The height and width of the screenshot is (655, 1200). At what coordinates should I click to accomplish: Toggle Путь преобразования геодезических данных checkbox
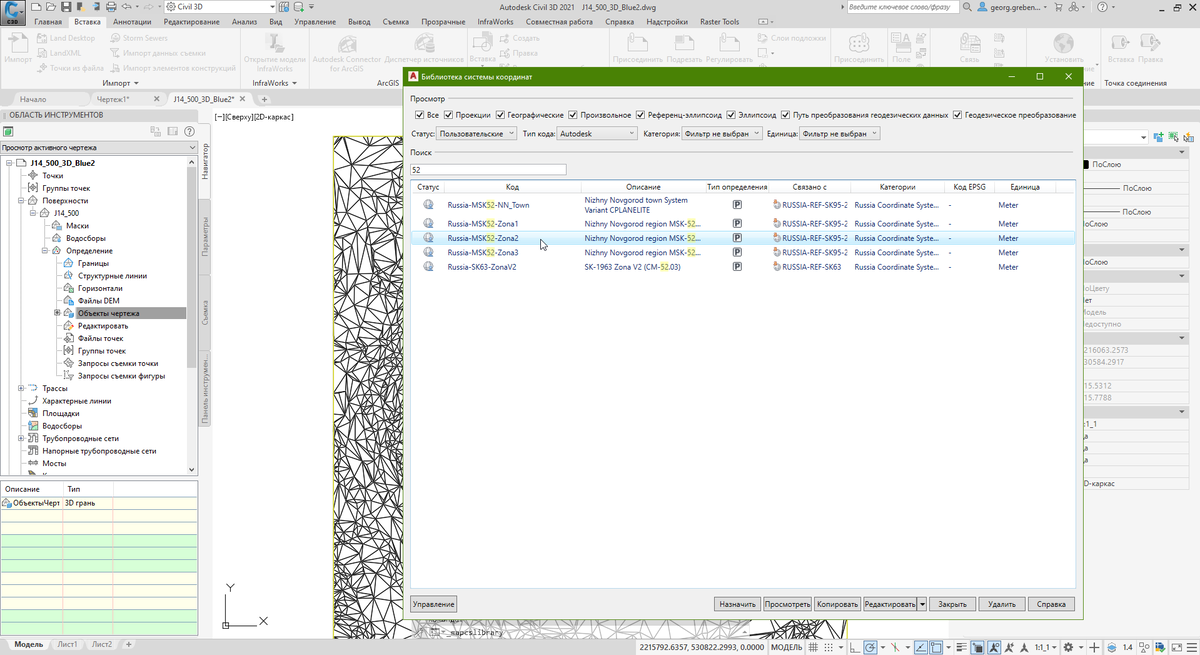787,115
